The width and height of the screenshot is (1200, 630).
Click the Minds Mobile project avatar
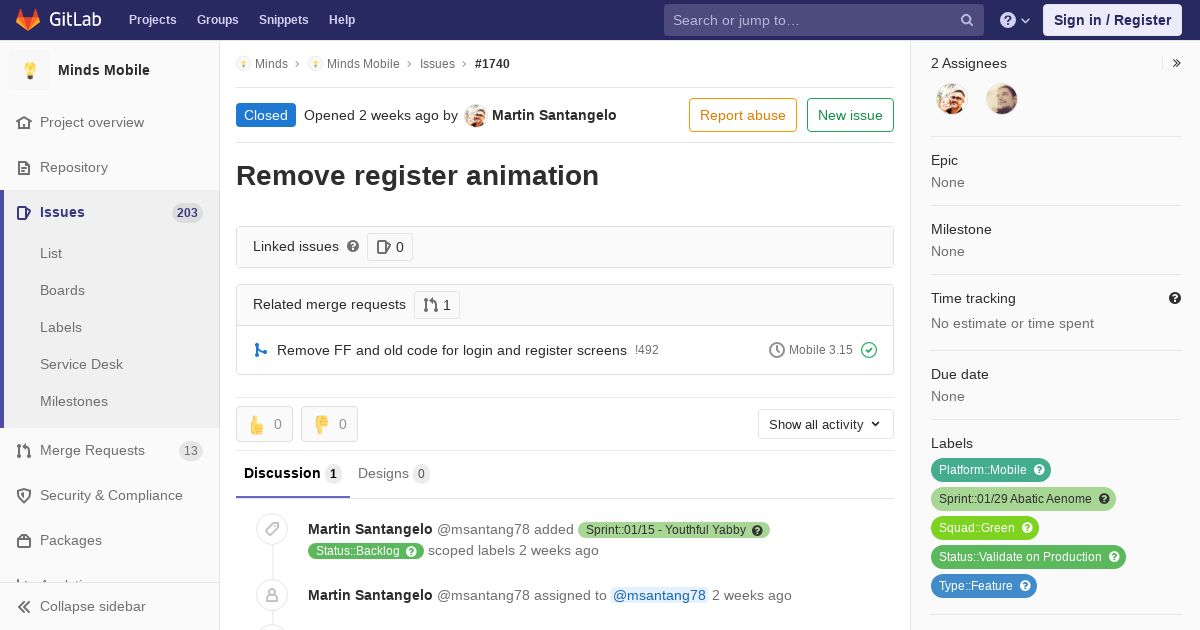tap(30, 70)
